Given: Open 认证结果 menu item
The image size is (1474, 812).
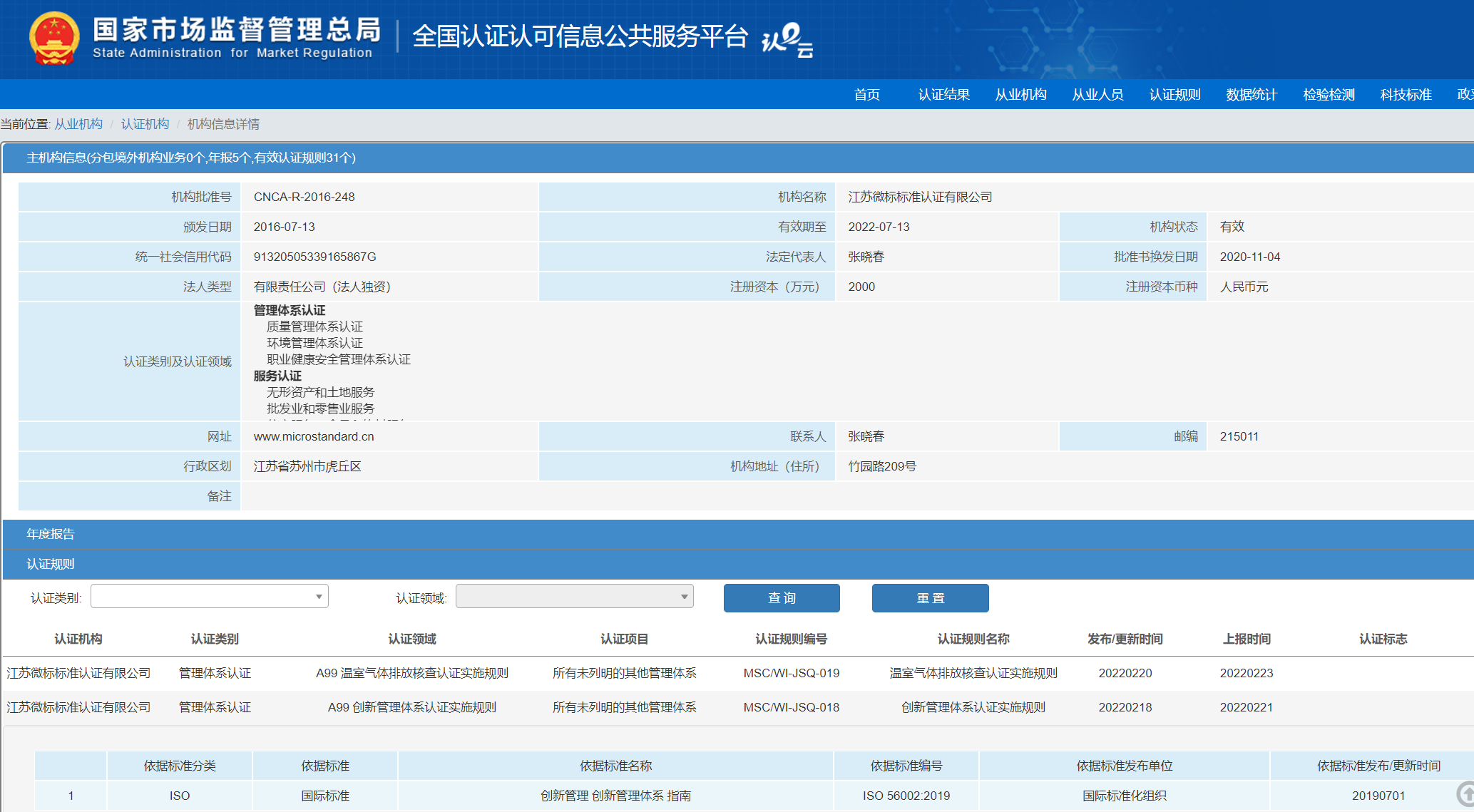Looking at the screenshot, I should pos(943,94).
